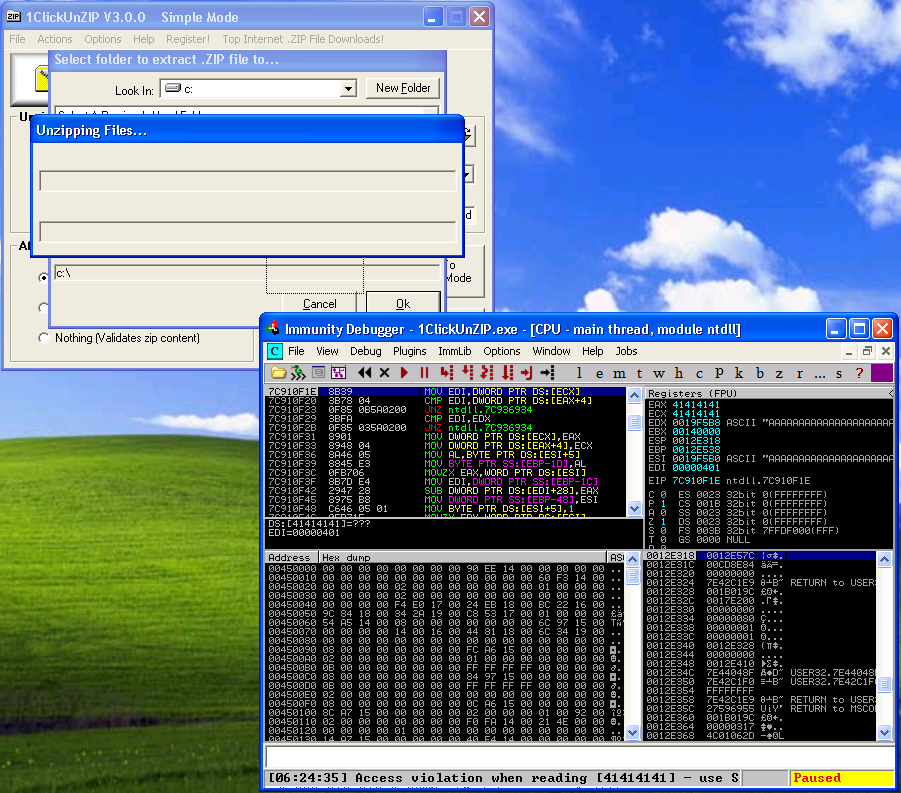Select the 'Nothing (Validates zip content)' radio button
Viewport: 901px width, 793px height.
tap(44, 338)
